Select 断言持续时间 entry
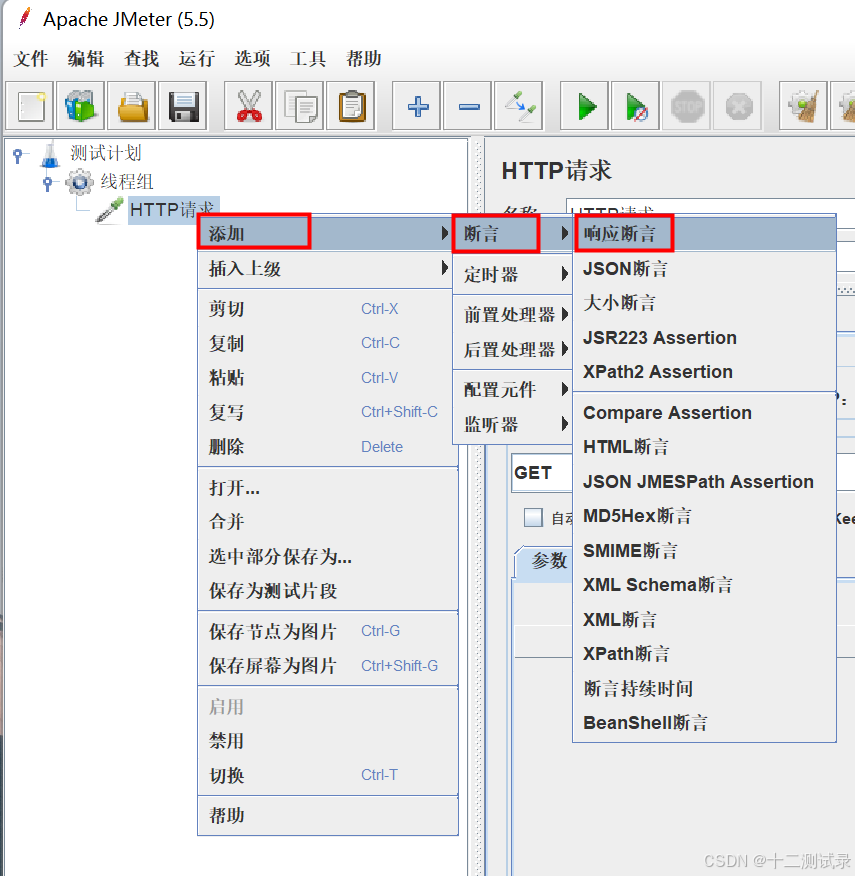855x876 pixels. [x=704, y=688]
